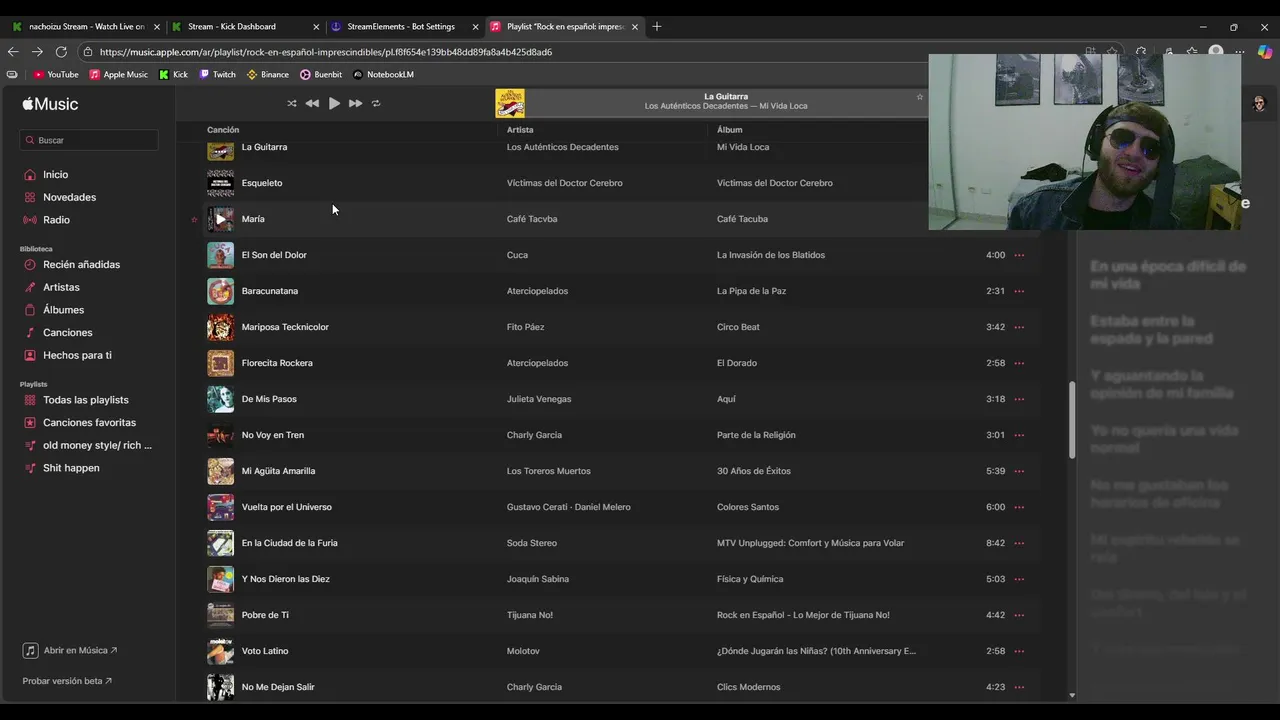This screenshot has width=1280, height=720.
Task: Click Probar versión beta link
Action: tap(67, 681)
